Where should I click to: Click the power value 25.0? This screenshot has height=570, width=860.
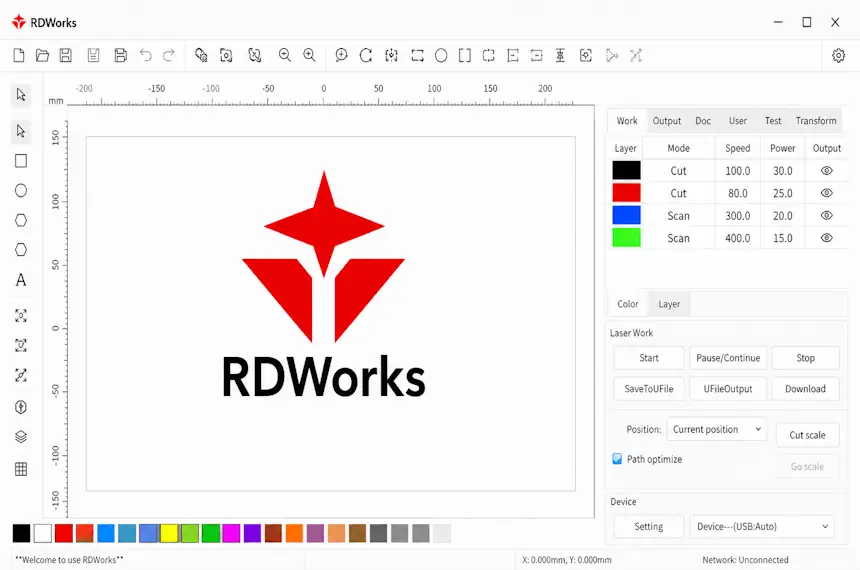click(783, 194)
